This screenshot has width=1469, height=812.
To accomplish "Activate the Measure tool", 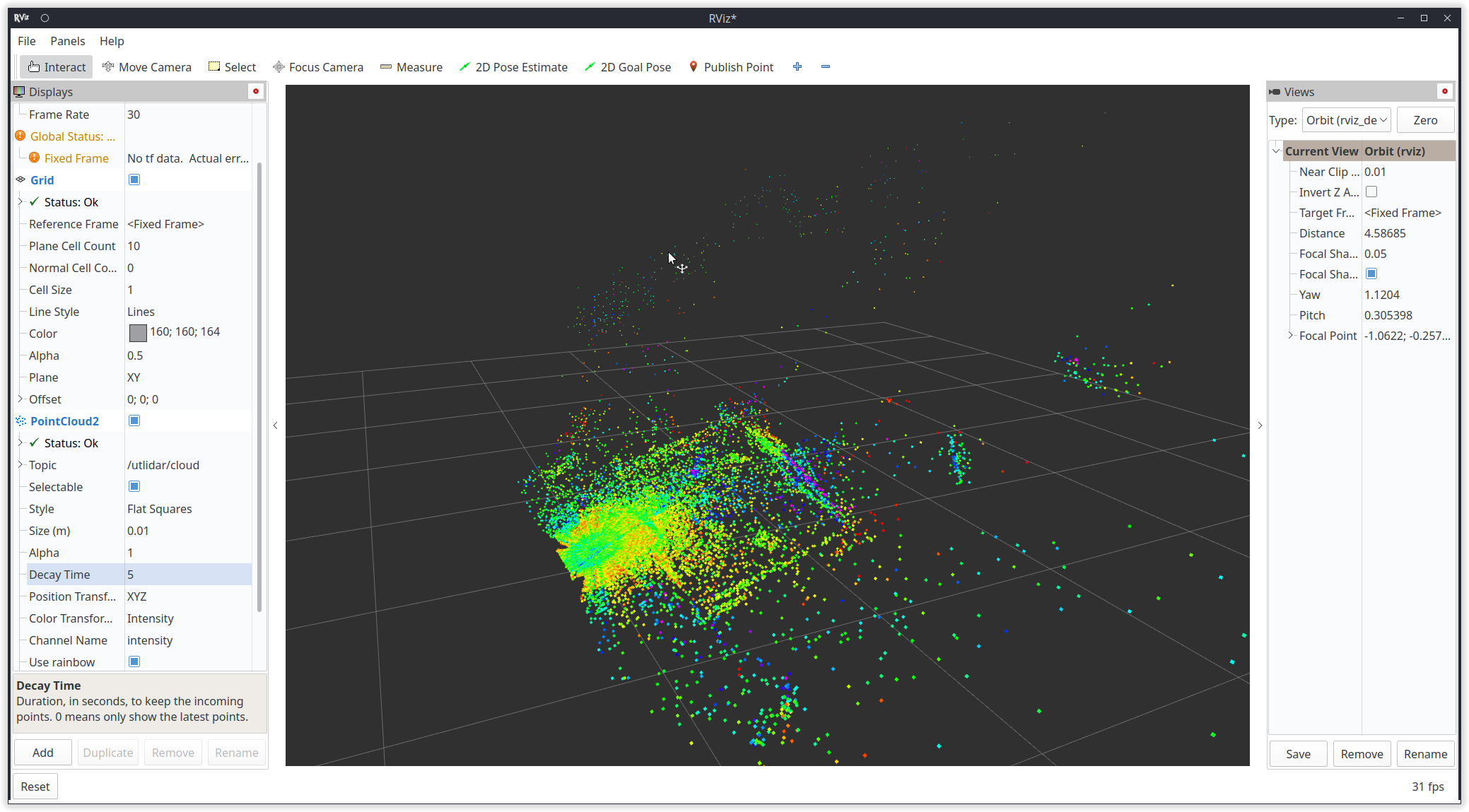I will point(411,67).
